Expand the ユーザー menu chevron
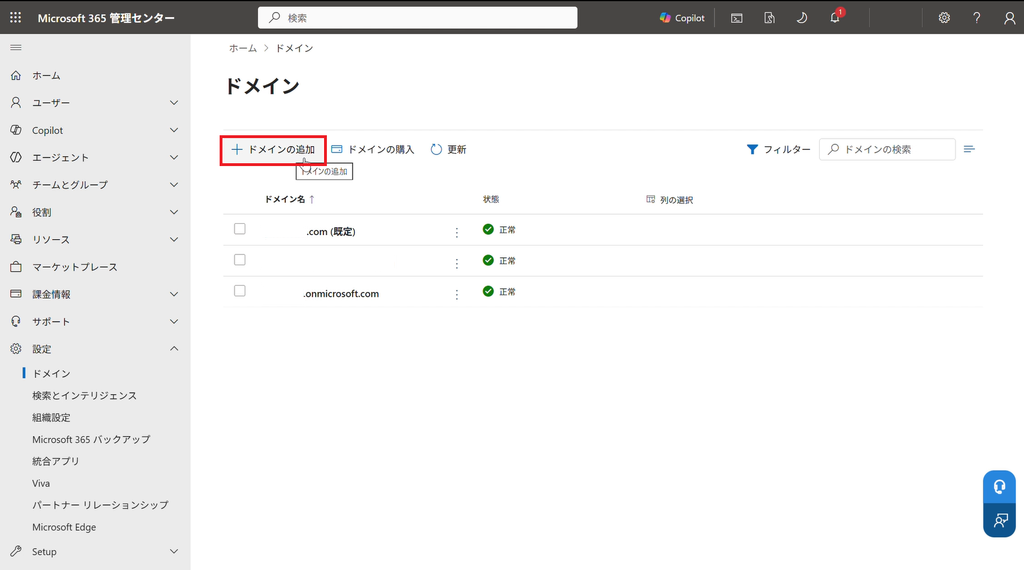 tap(174, 103)
